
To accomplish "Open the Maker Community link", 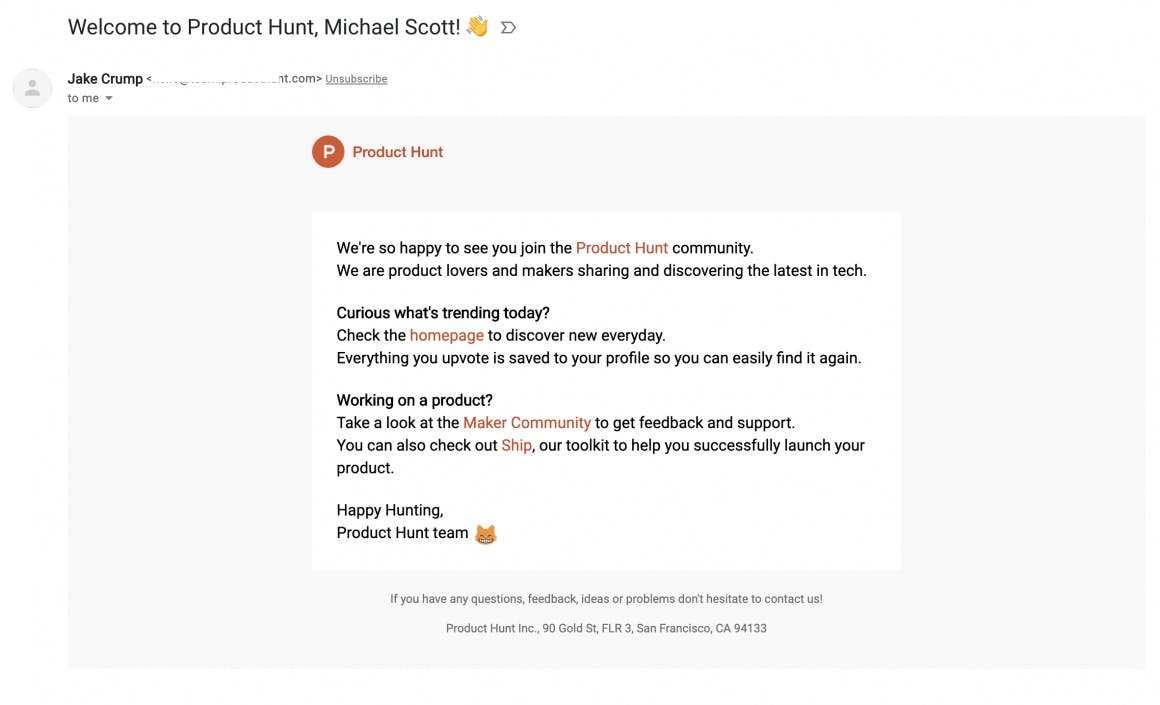I will (526, 423).
